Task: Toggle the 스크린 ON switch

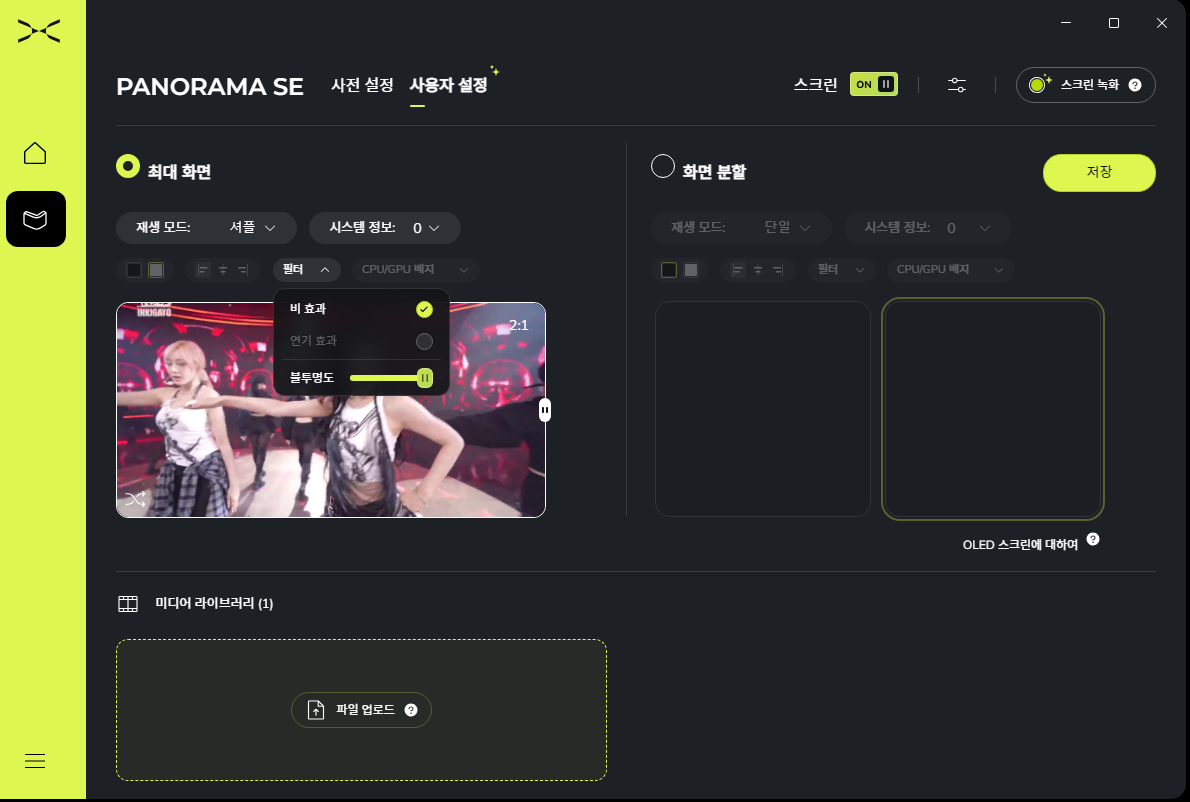Action: pyautogui.click(x=874, y=84)
